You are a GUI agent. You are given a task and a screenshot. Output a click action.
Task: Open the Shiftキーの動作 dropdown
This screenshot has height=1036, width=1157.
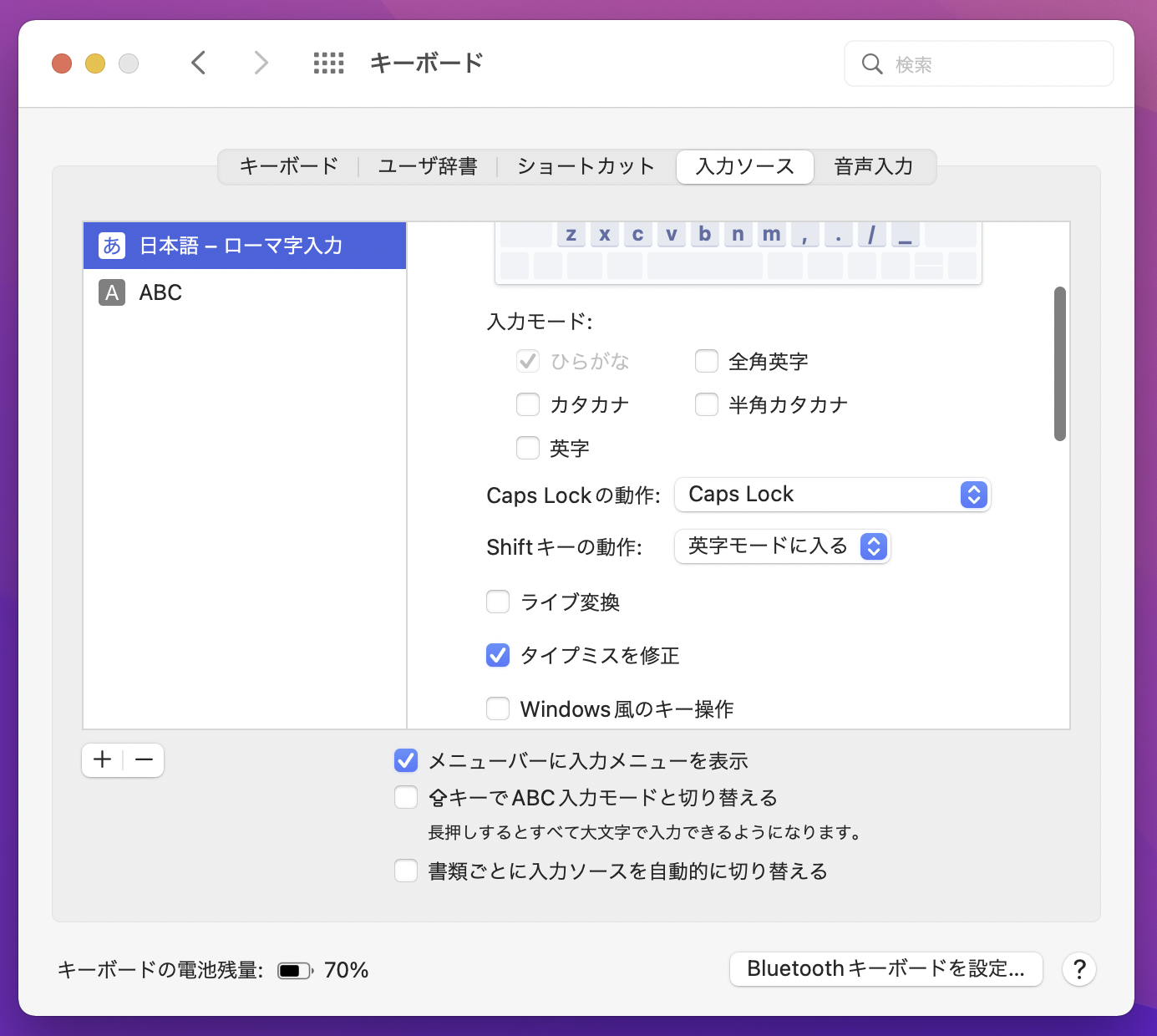pos(782,546)
